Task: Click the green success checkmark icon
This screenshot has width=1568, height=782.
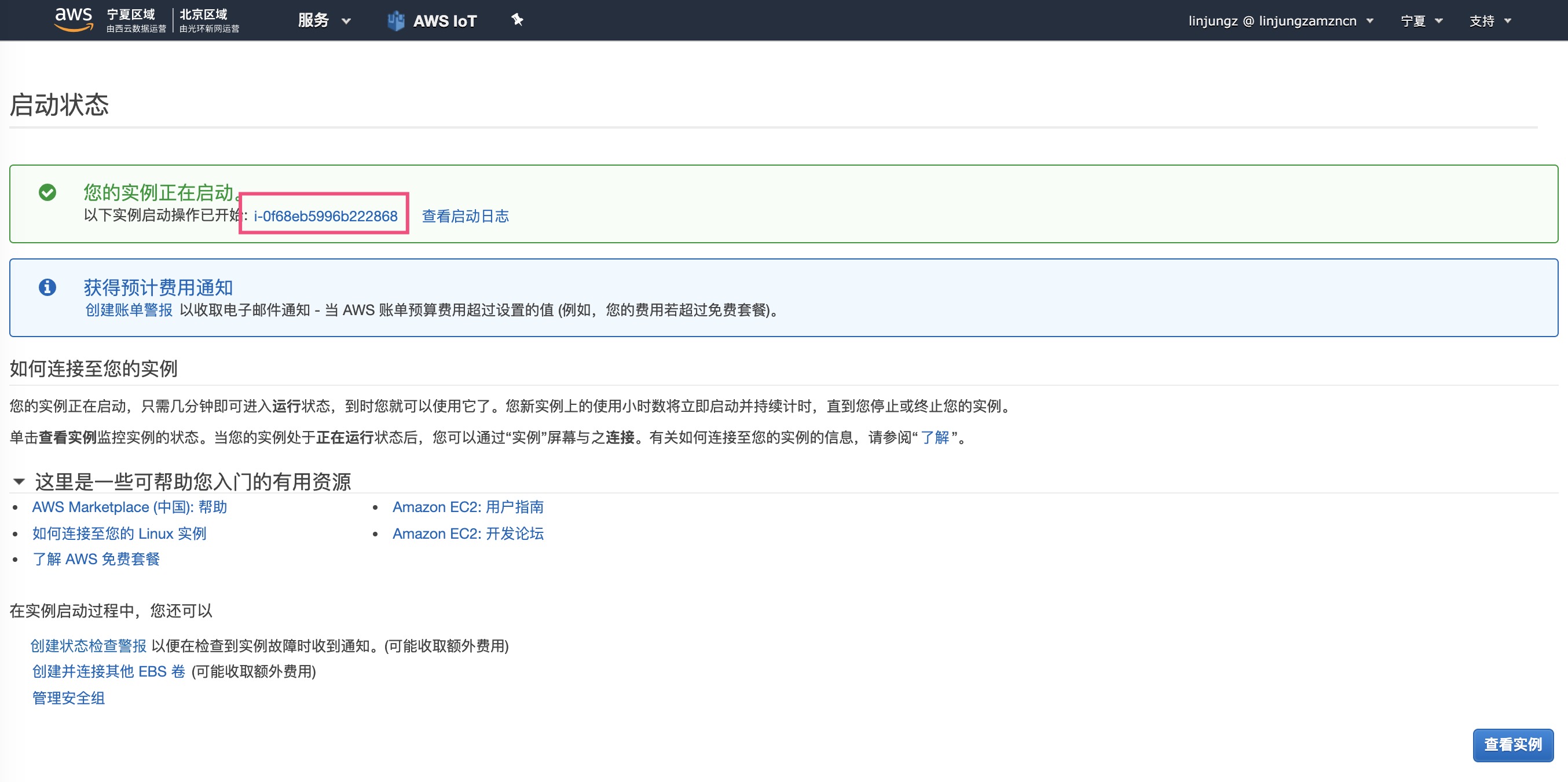Action: (x=47, y=192)
